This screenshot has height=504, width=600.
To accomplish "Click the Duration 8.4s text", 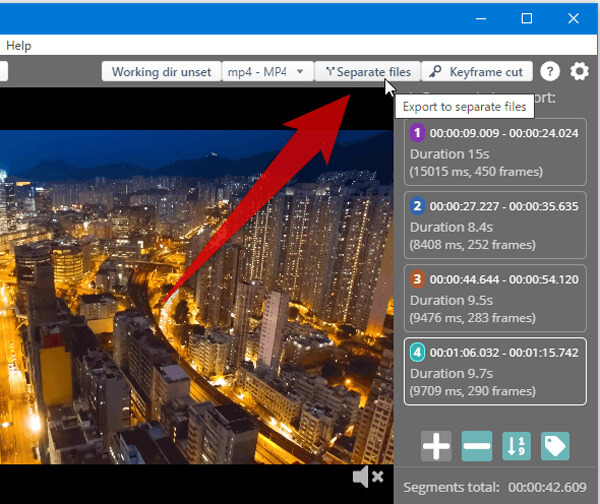I will 451,227.
